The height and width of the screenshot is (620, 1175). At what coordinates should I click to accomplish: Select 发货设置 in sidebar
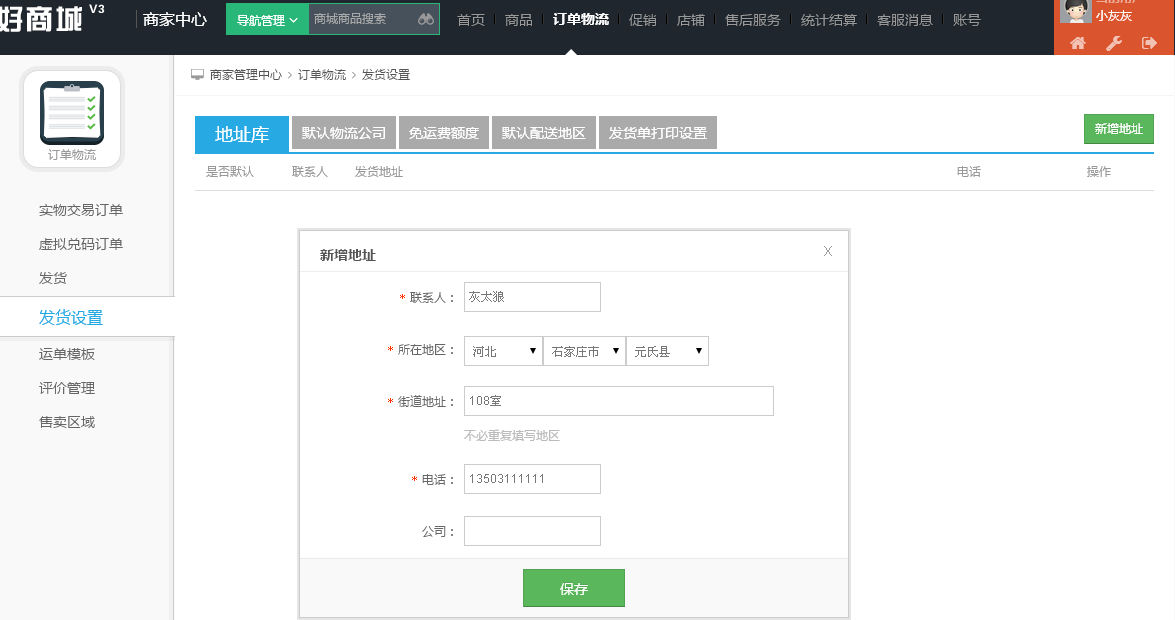point(70,317)
